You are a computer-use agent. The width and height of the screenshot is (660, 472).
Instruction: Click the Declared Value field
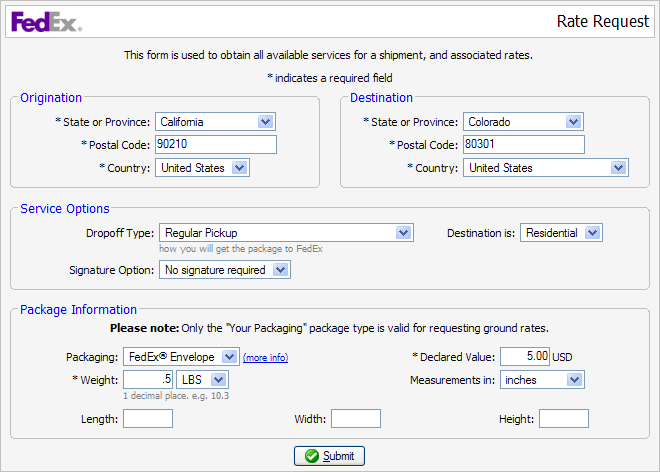point(525,356)
